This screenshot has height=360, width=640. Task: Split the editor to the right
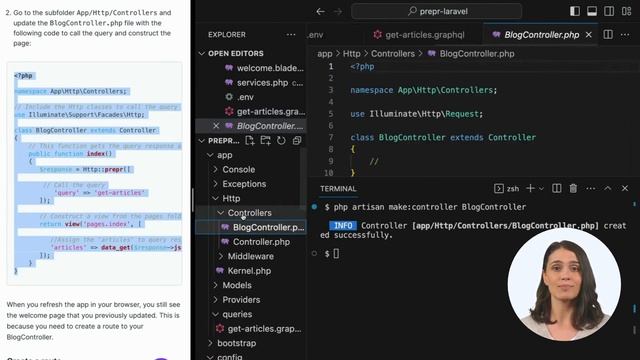[x=608, y=35]
